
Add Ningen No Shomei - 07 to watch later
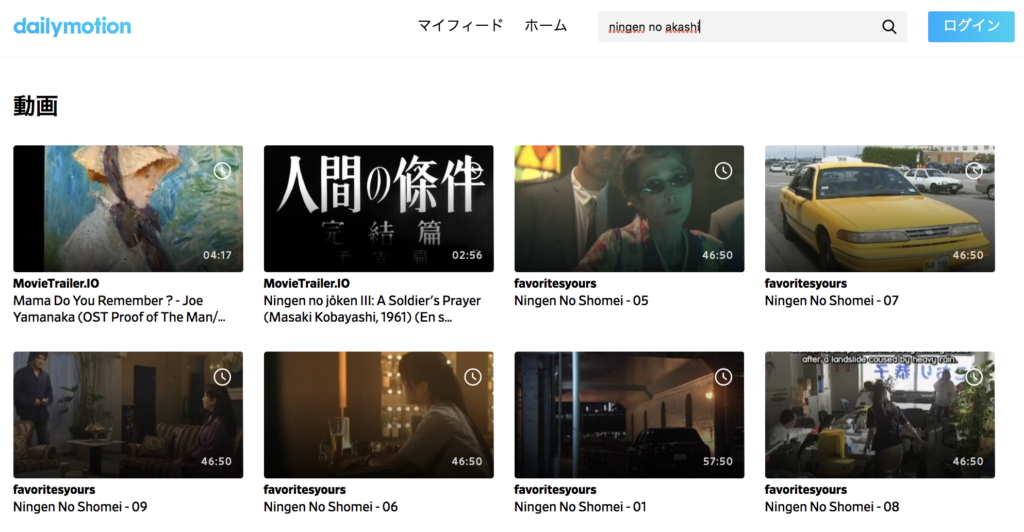tap(974, 171)
